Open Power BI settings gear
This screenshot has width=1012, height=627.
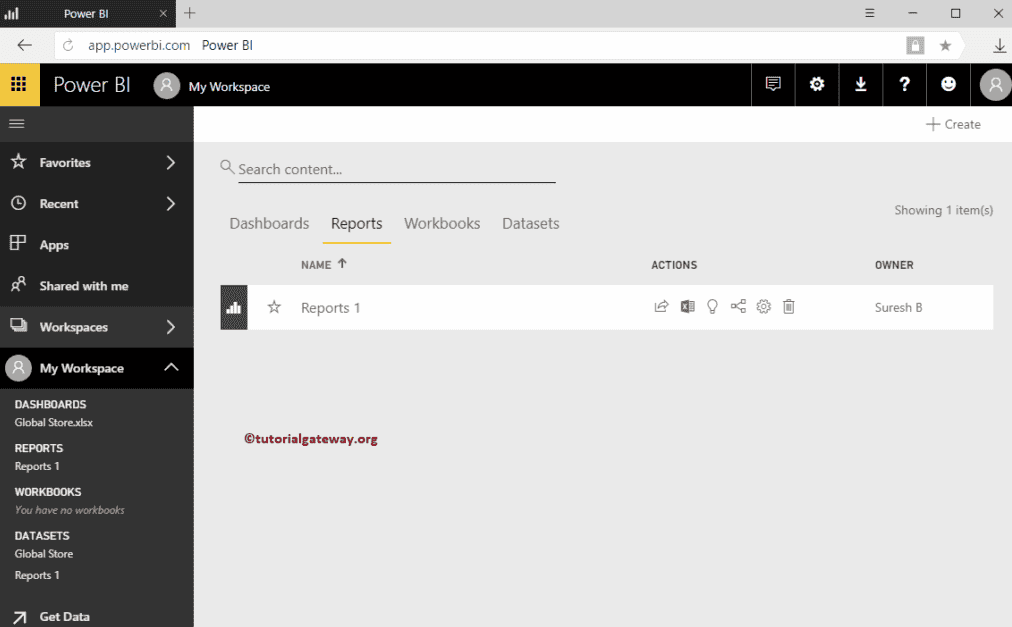click(816, 84)
